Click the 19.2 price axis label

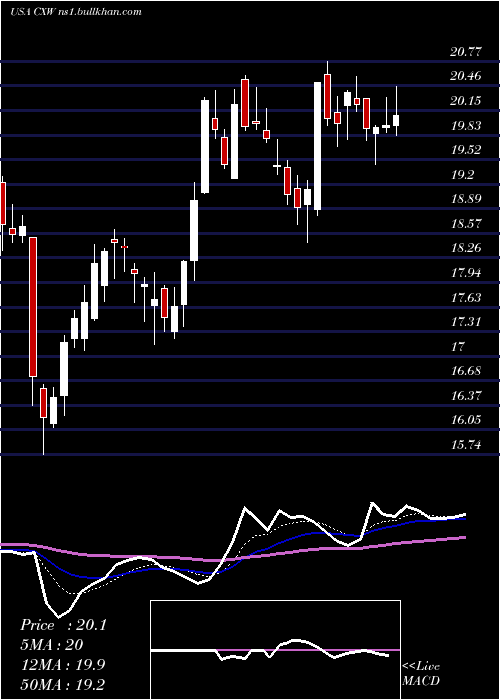462,175
